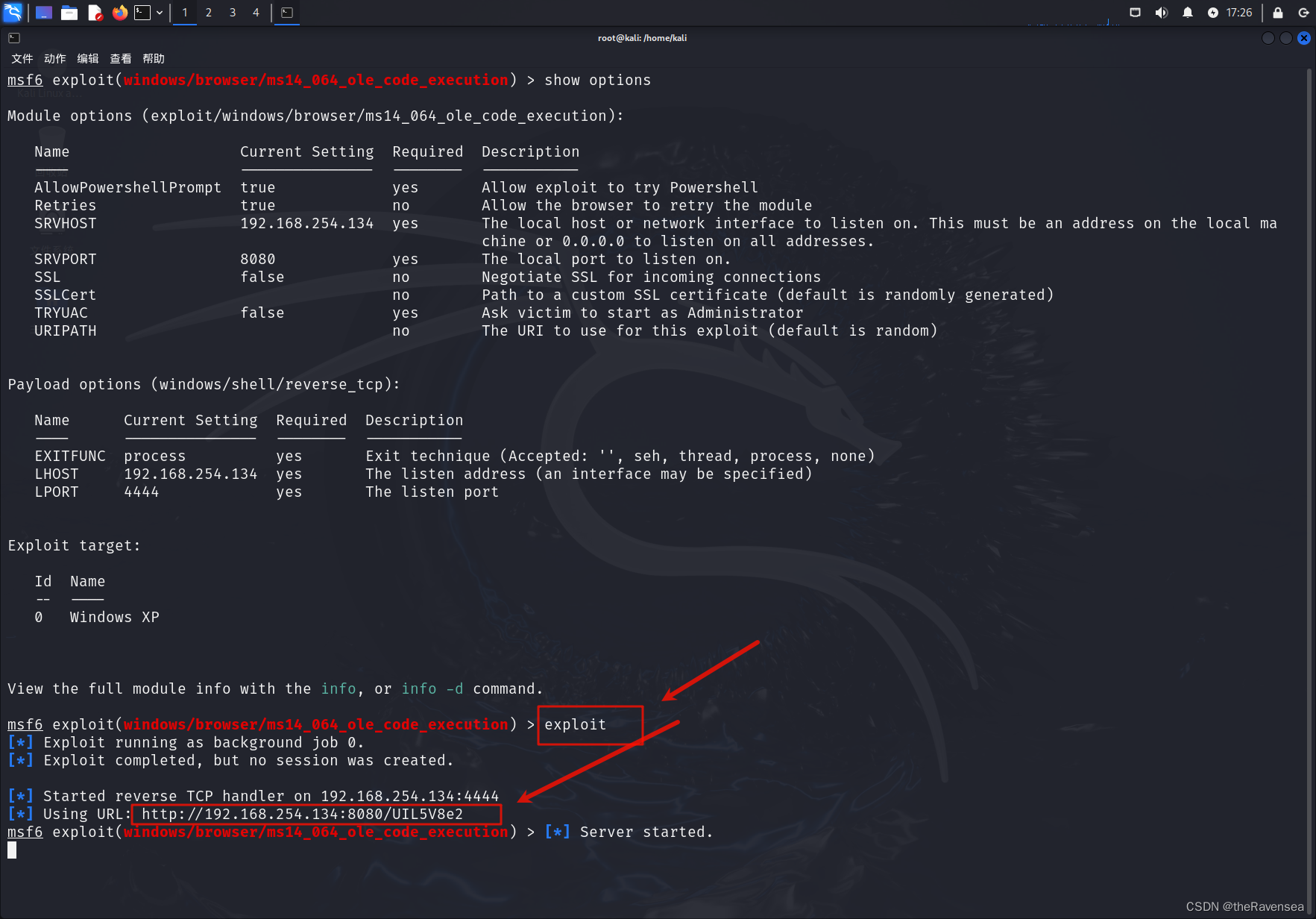Click the terminal cursor at the last line

(x=12, y=850)
